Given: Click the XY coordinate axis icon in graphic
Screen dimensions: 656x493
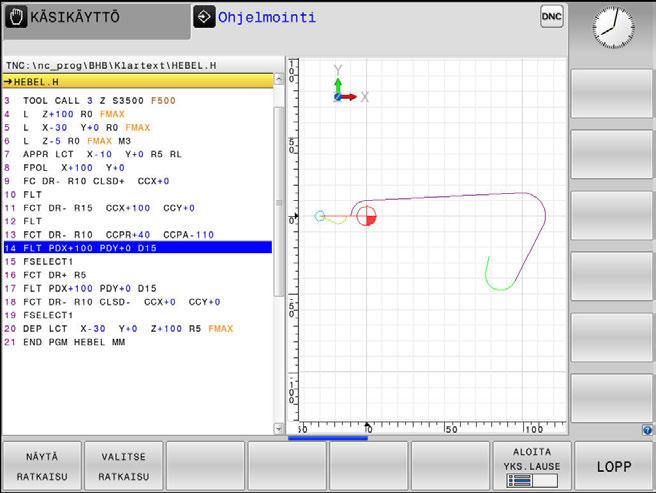Looking at the screenshot, I should coord(351,85).
